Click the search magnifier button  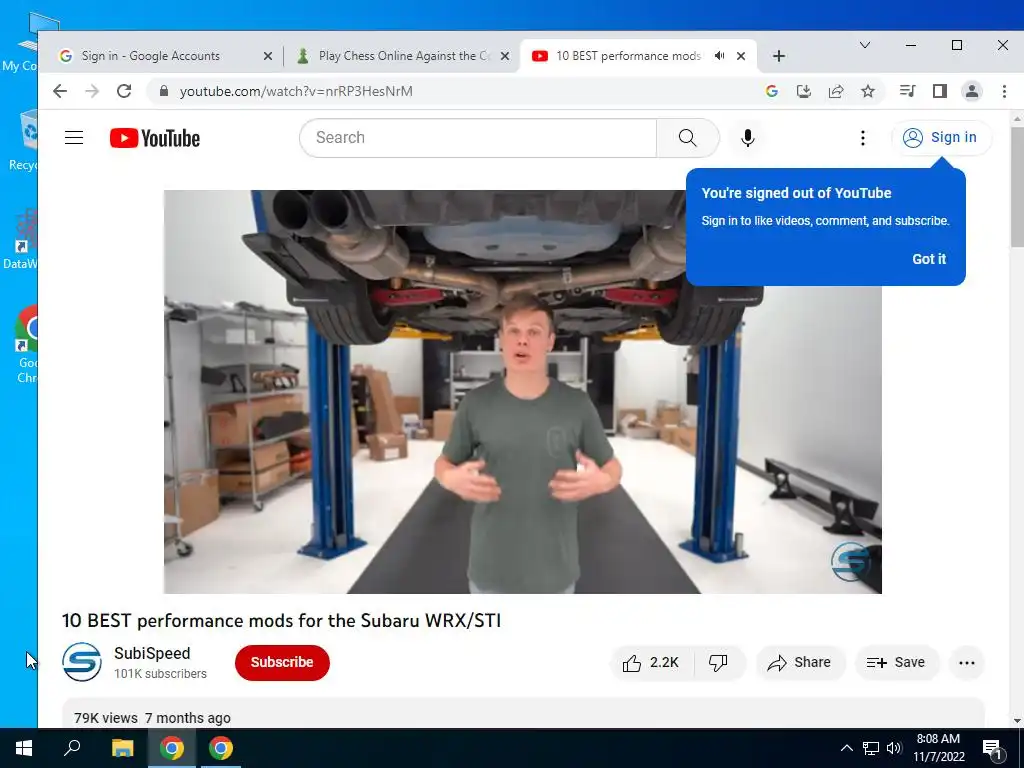click(x=687, y=138)
